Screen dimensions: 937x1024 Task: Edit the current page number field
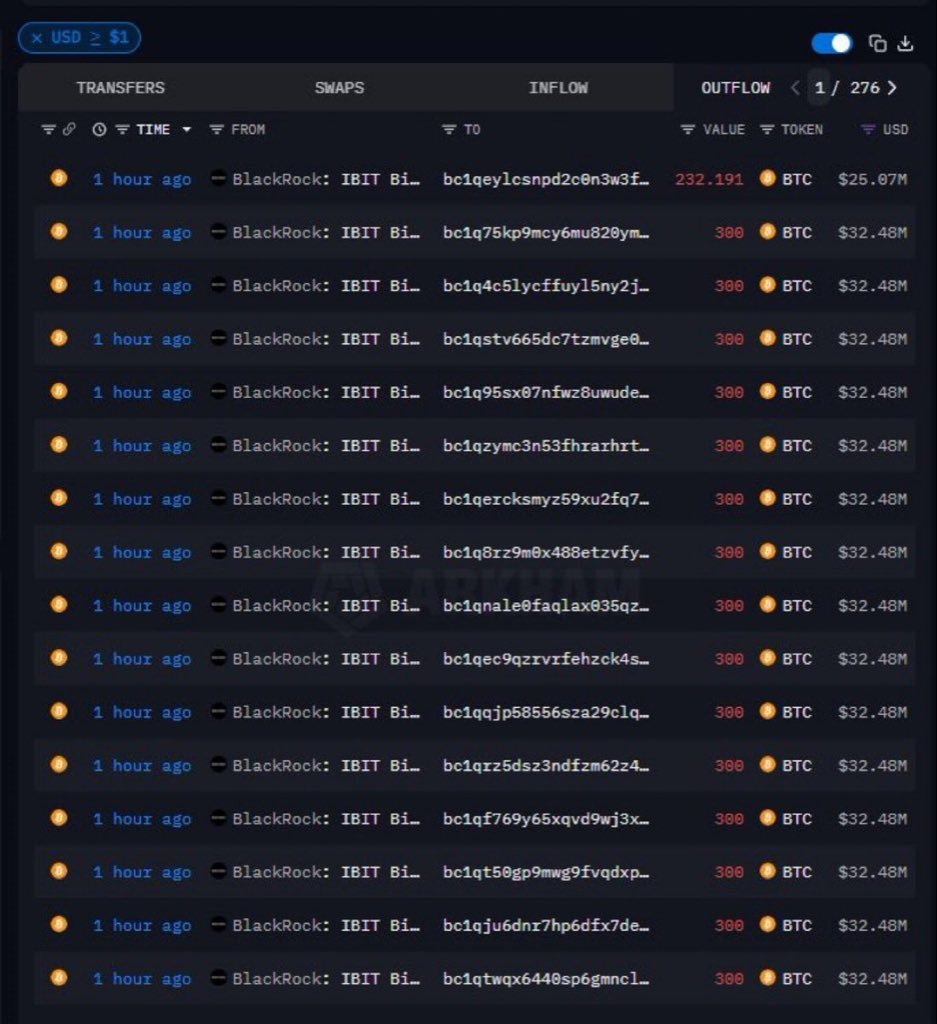[x=819, y=88]
